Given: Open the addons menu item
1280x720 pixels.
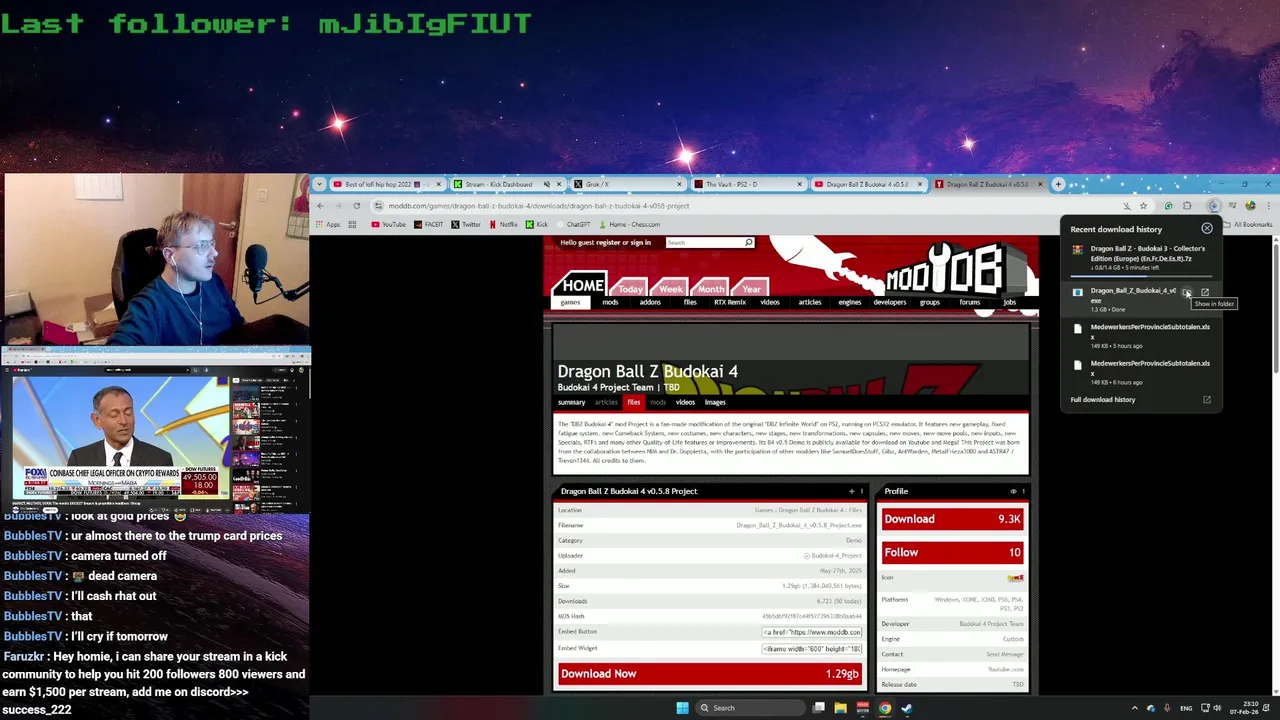Looking at the screenshot, I should point(650,302).
